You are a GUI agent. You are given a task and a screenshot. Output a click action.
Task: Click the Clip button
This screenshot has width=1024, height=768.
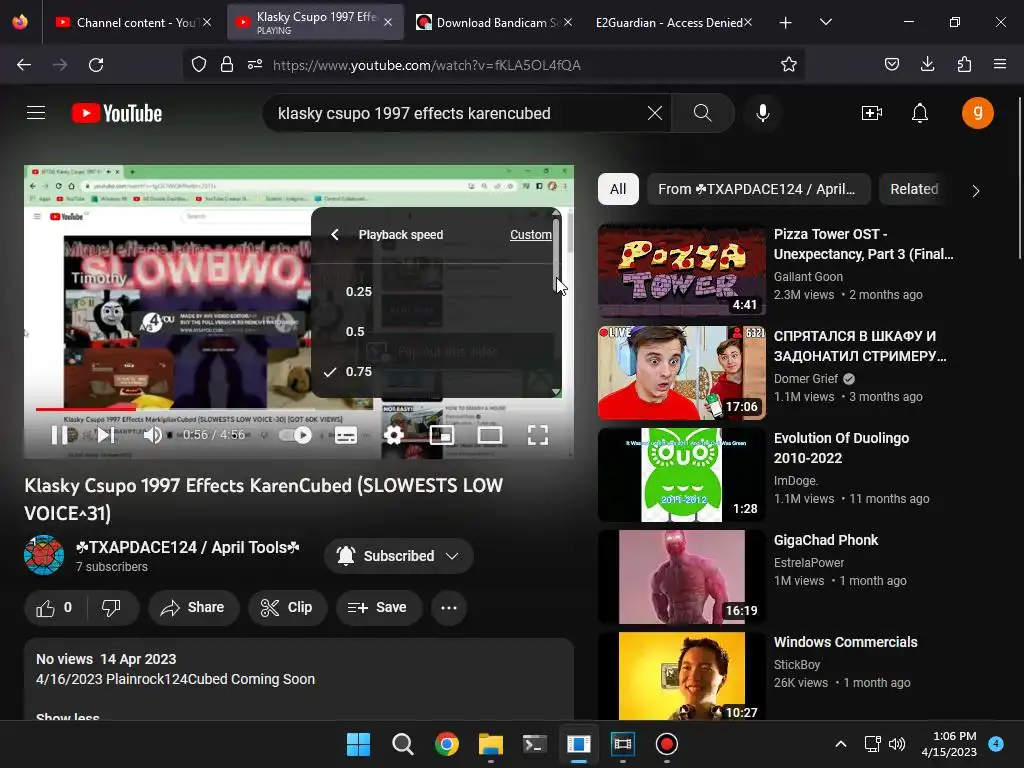coord(287,608)
